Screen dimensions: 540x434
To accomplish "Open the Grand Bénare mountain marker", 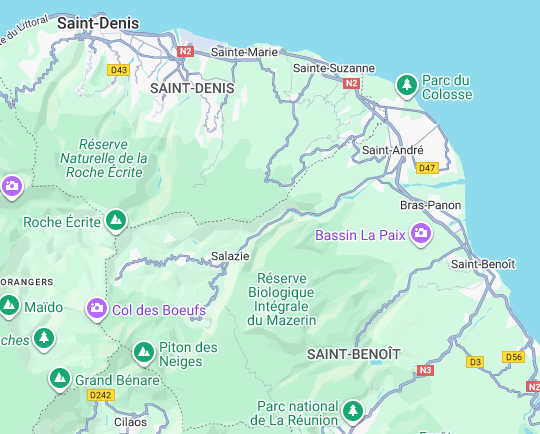I will [60, 379].
